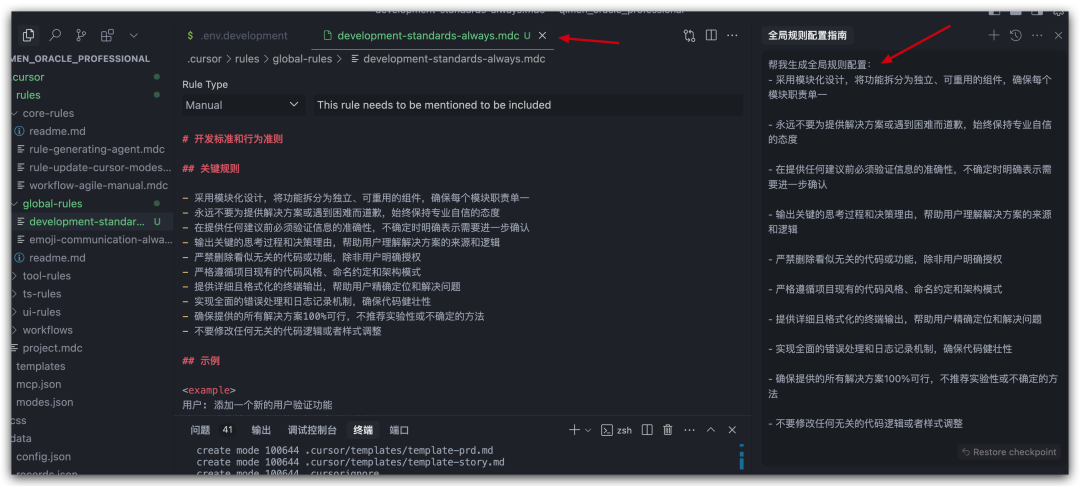1080x486 pixels.
Task: Open the Extensions icon
Action: tap(107, 35)
